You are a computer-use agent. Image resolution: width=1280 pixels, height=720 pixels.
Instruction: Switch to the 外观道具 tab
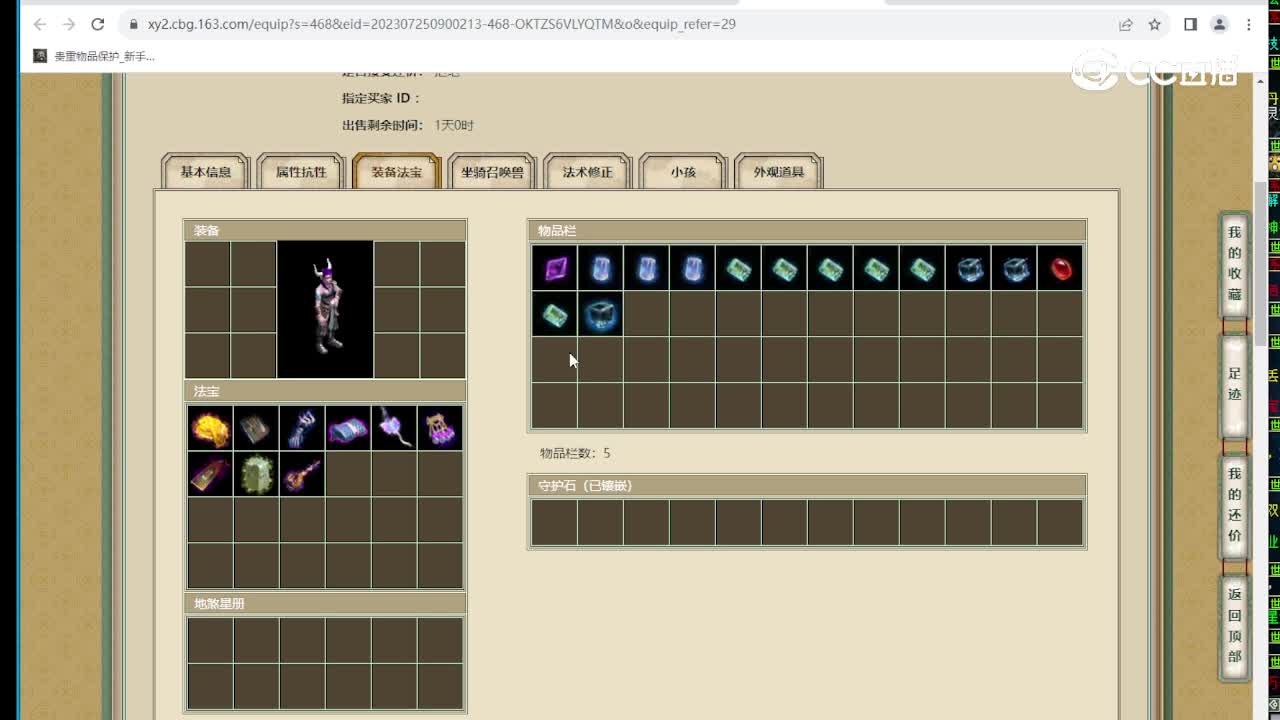[x=779, y=172]
